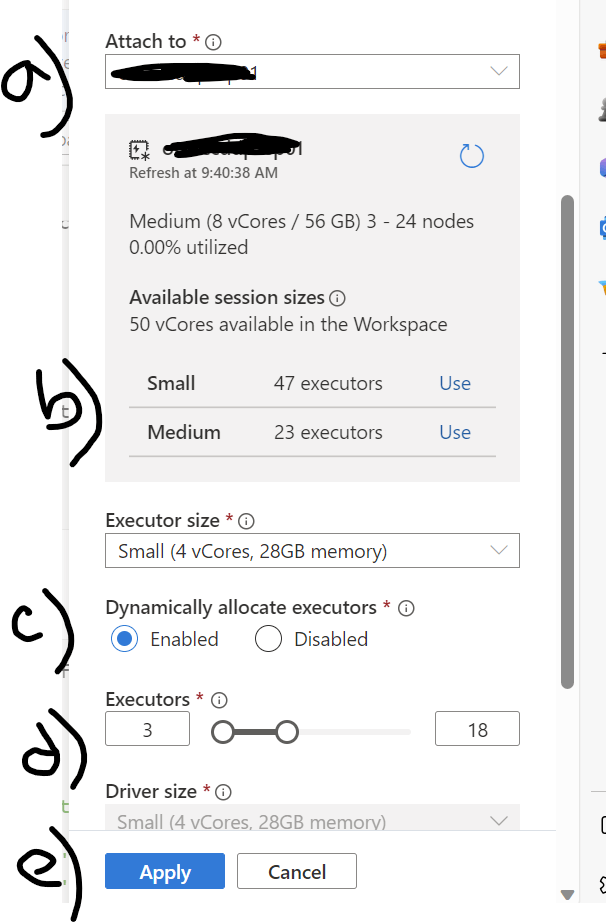
Task: Expand the Executor size dropdown
Action: (x=312, y=551)
